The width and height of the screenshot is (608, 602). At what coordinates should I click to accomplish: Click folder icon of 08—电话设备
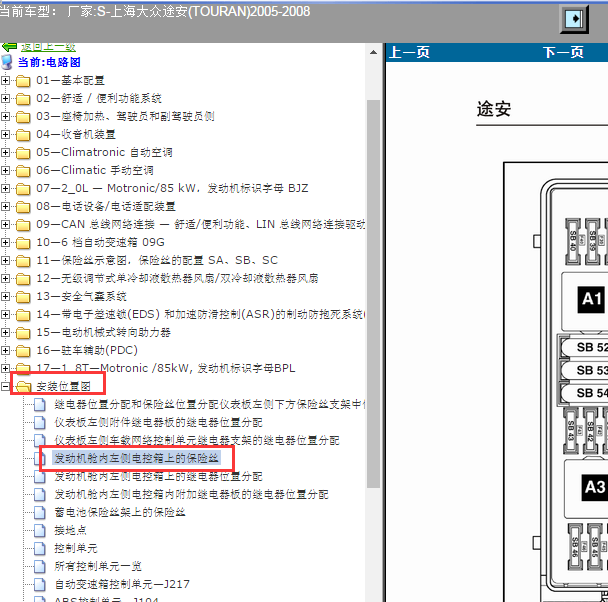pos(23,207)
